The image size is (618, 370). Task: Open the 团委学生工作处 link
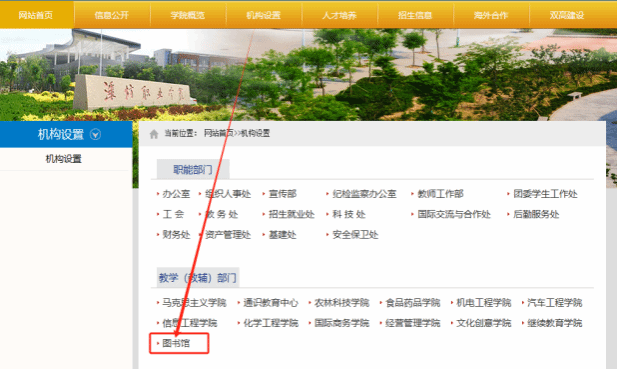coord(545,194)
